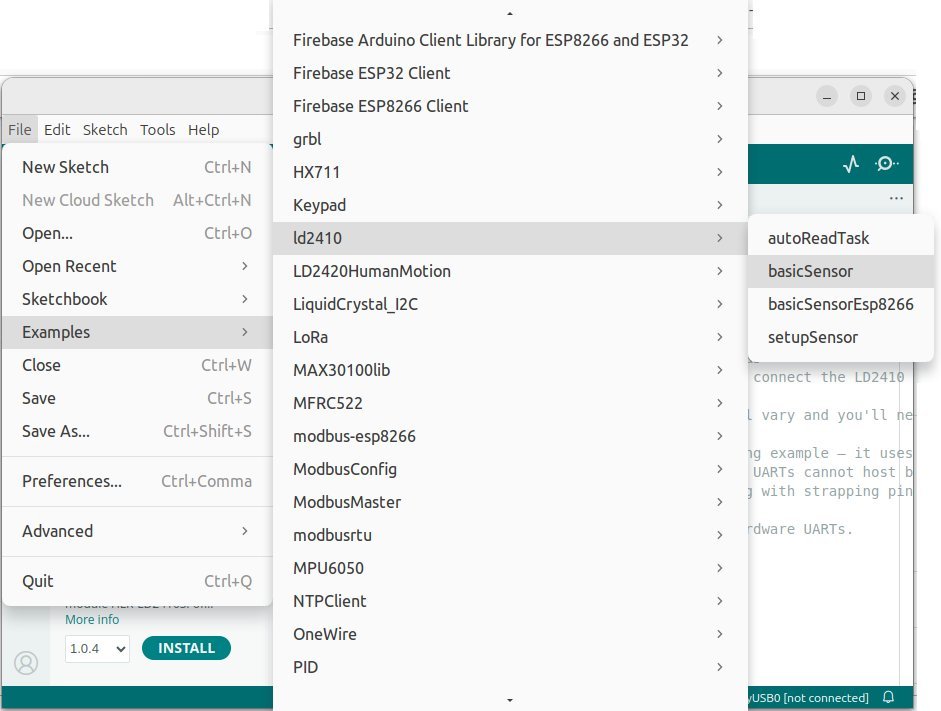Expand NTPClient examples
941x711 pixels.
point(510,601)
